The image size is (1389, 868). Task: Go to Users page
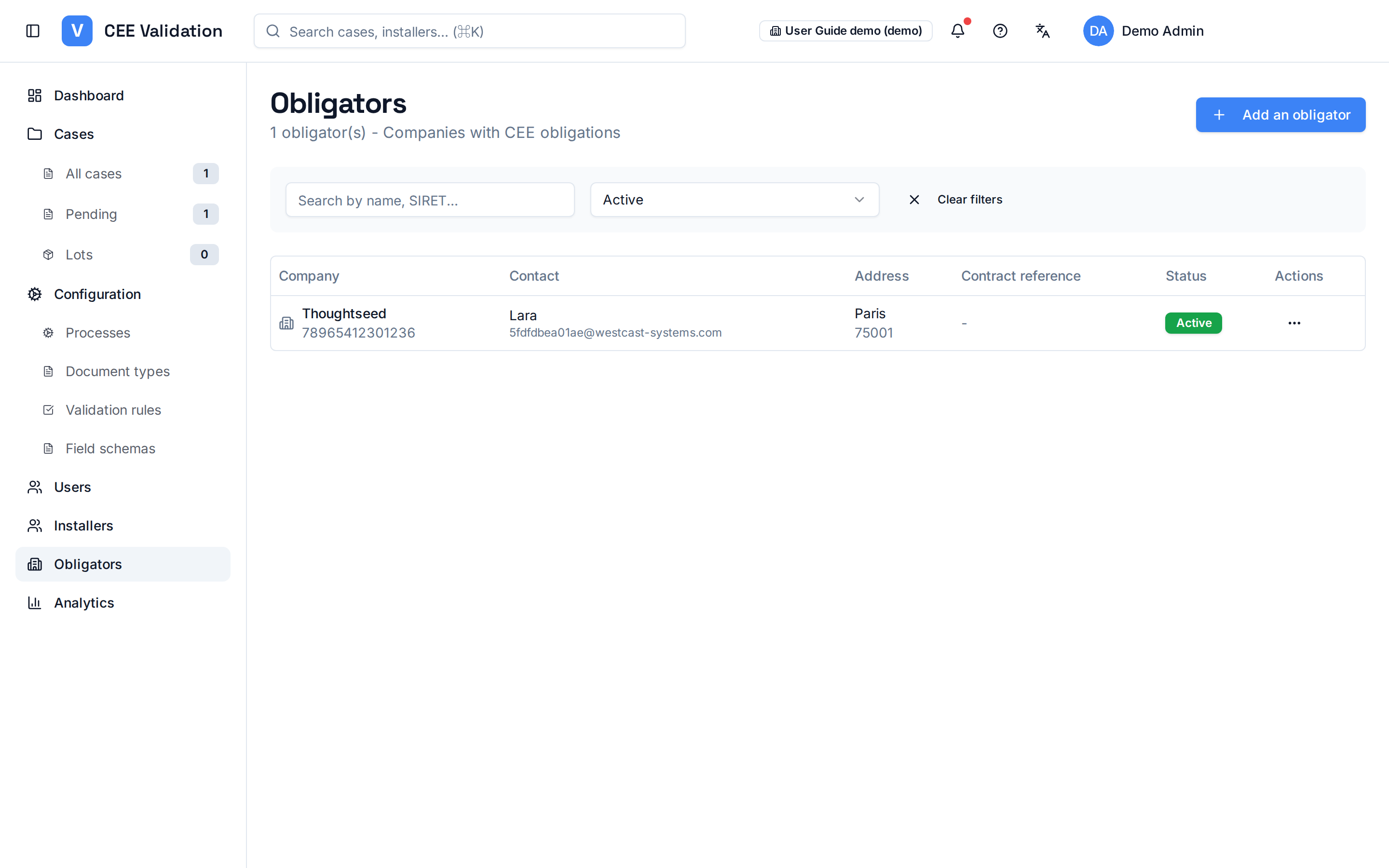point(123,487)
